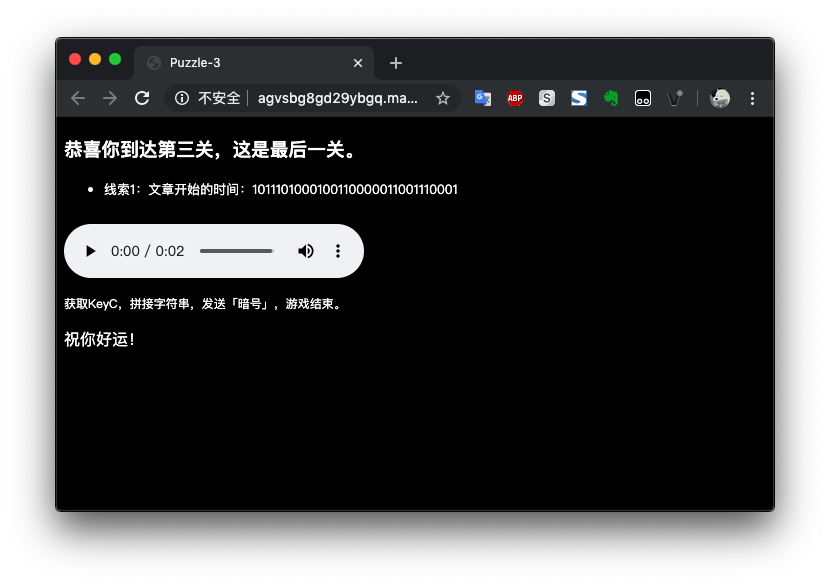The image size is (830, 585).
Task: Open the V-shaped extension icon
Action: click(674, 98)
